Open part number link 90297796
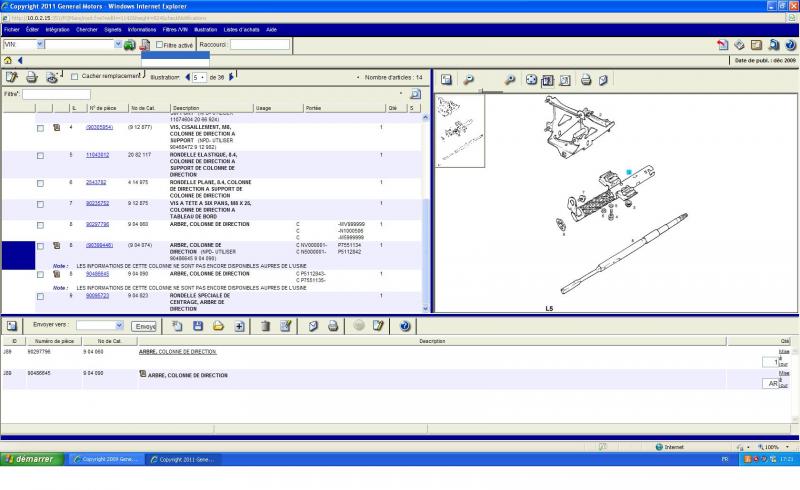Viewport: 800px width, 490px height. (97, 224)
